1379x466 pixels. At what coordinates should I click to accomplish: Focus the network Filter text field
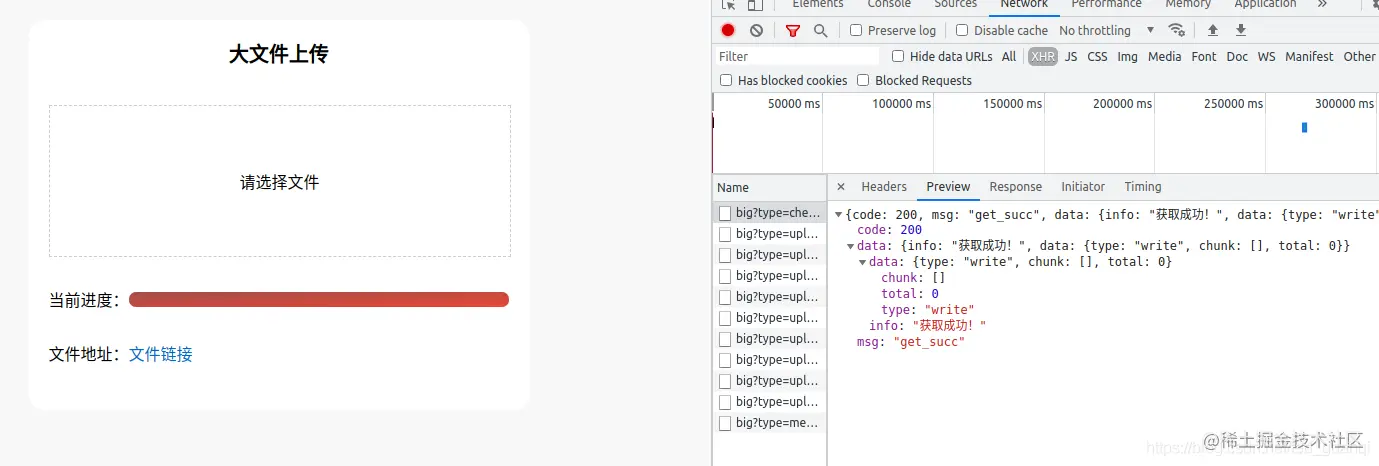click(797, 57)
